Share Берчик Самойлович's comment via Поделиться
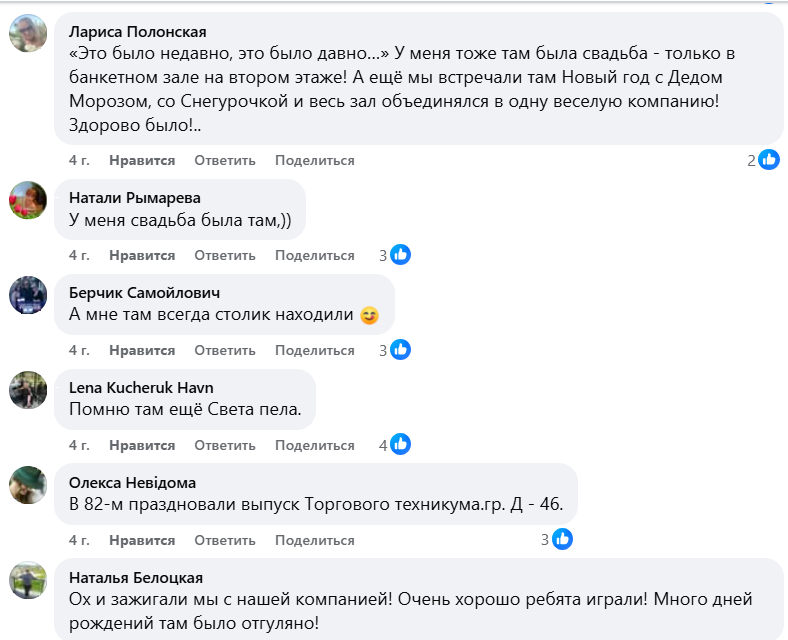The image size is (788, 640). point(314,350)
